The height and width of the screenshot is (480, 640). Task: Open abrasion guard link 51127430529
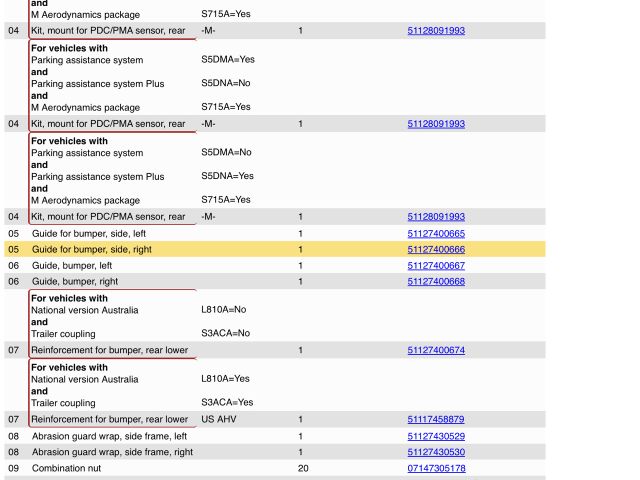(x=436, y=436)
